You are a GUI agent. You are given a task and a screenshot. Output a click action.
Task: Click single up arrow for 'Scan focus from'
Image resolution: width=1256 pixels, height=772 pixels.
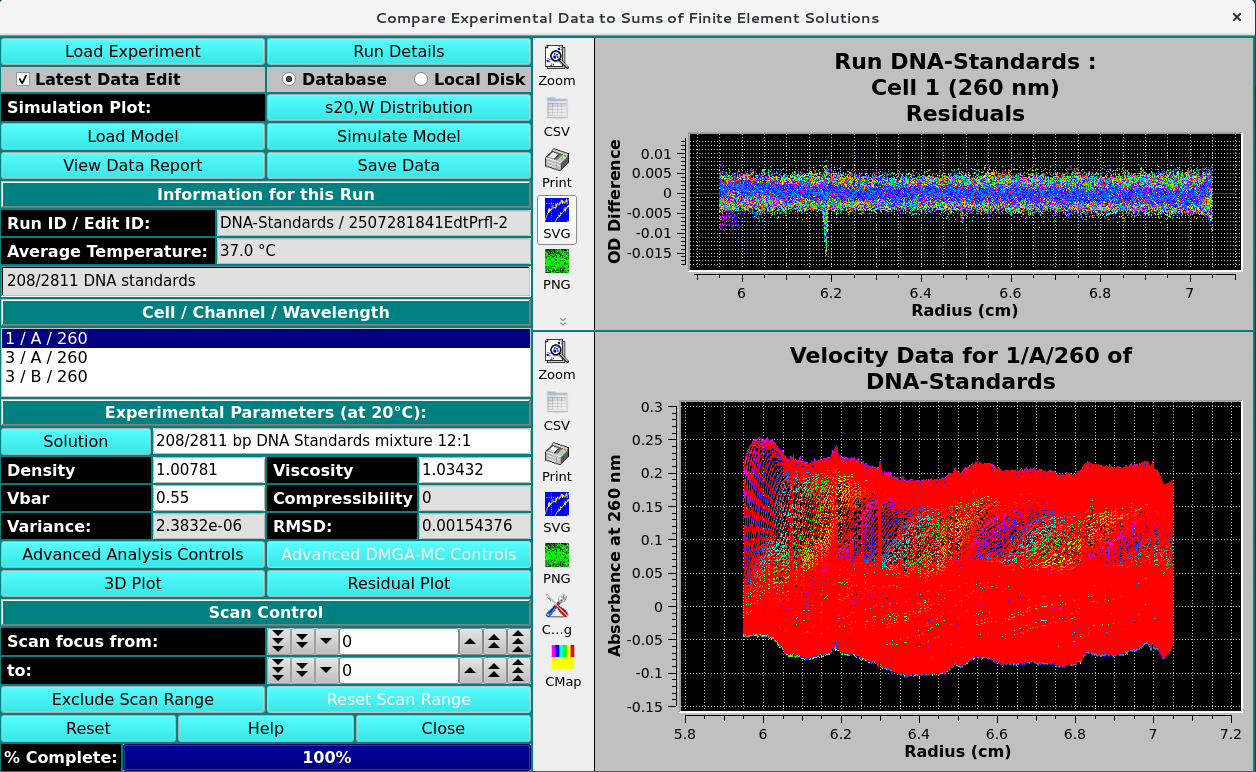[x=470, y=641]
